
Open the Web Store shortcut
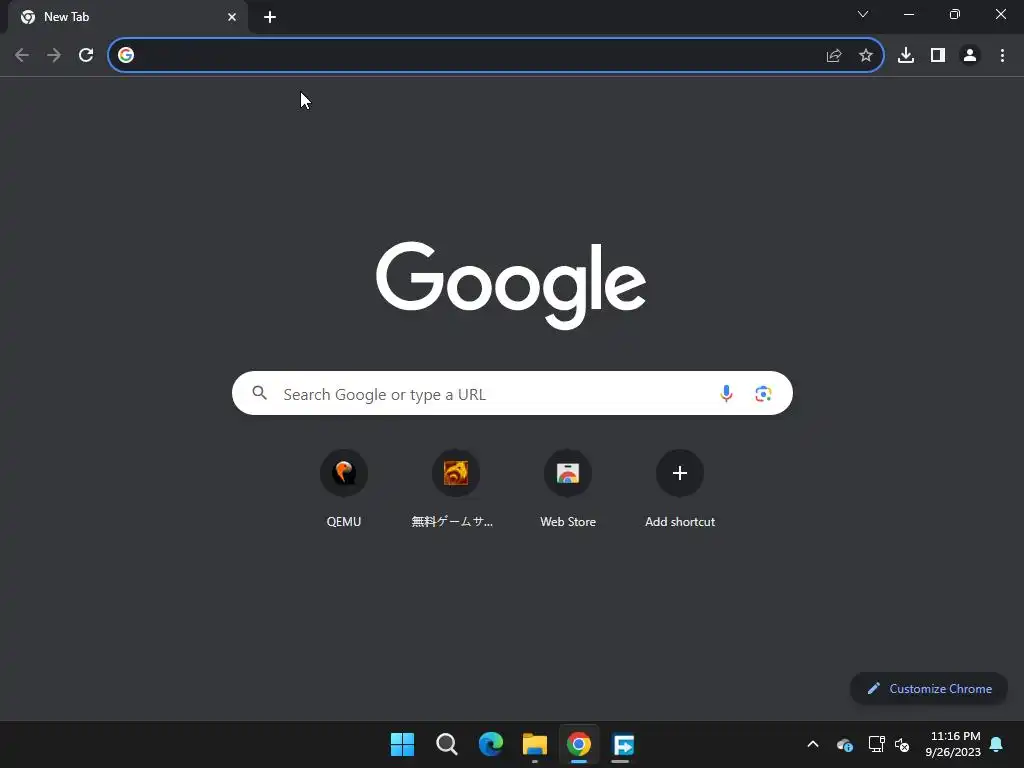568,488
